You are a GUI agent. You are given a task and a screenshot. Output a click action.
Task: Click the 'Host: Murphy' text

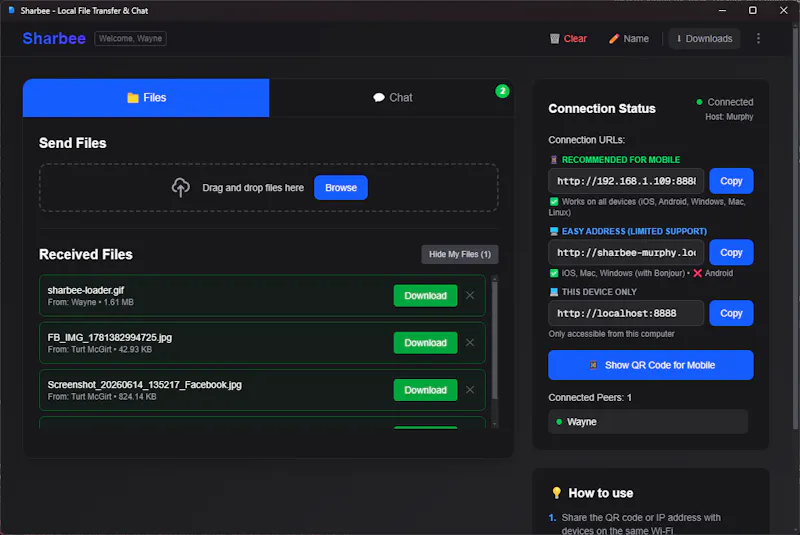point(729,117)
